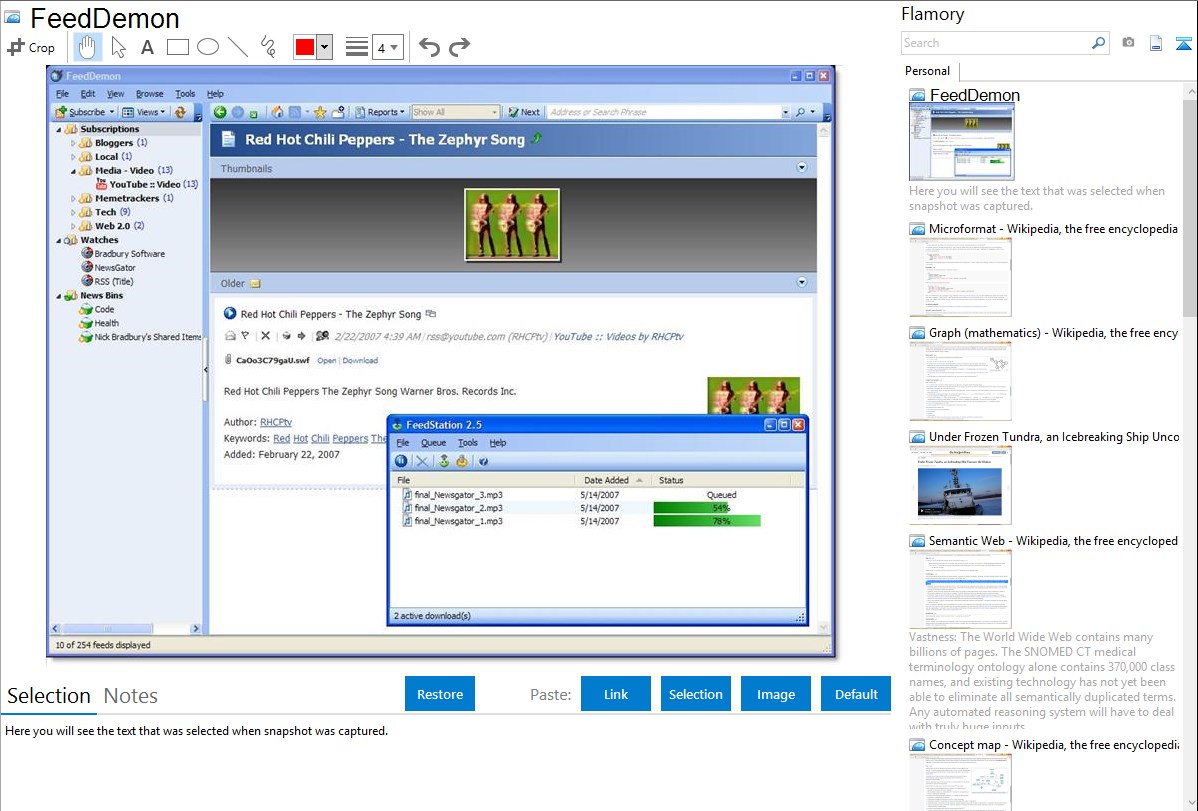1198x811 pixels.
Task: Open the line width 4 dropdown
Action: (387, 48)
